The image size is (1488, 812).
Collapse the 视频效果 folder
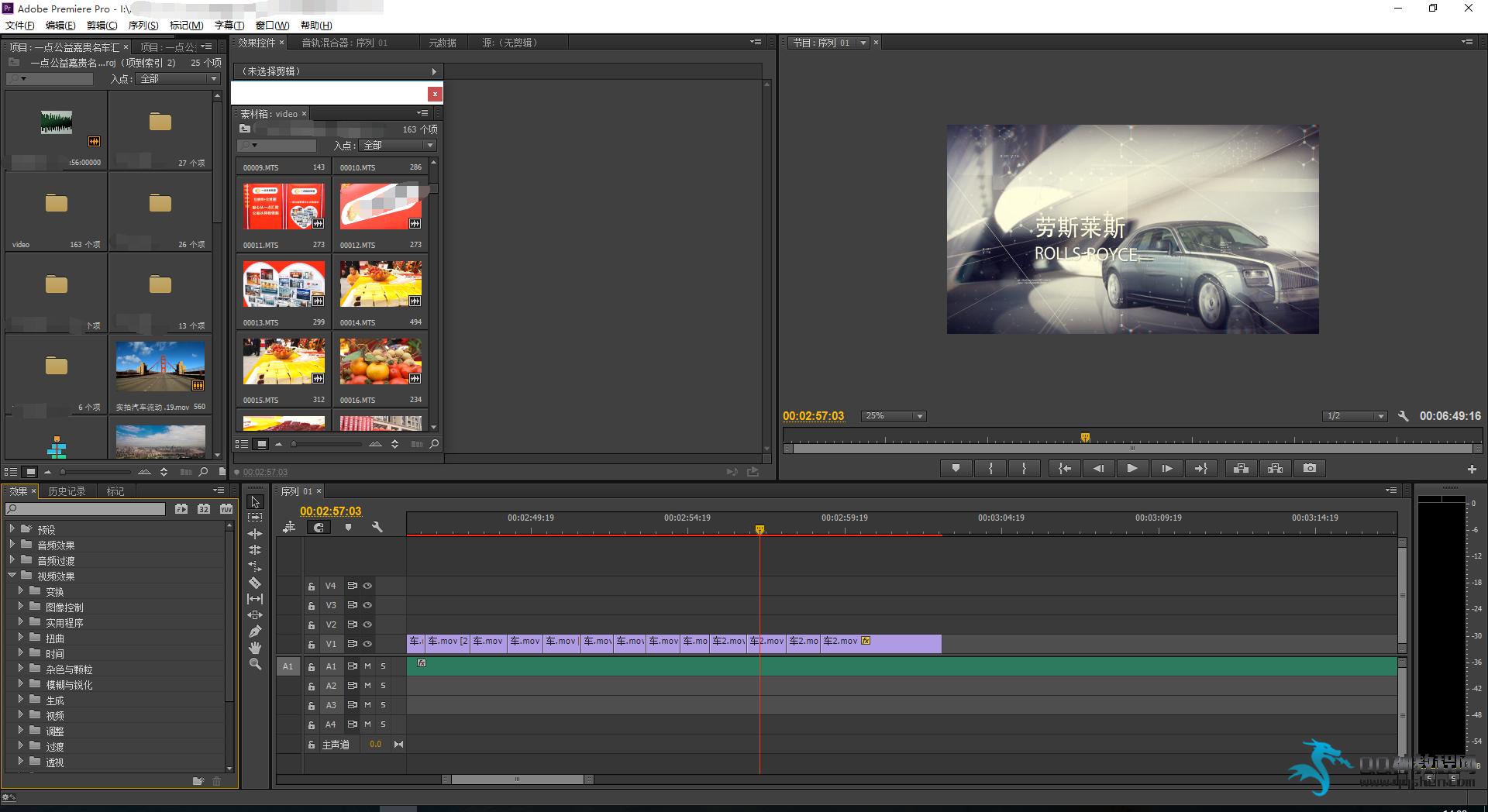[x=12, y=576]
